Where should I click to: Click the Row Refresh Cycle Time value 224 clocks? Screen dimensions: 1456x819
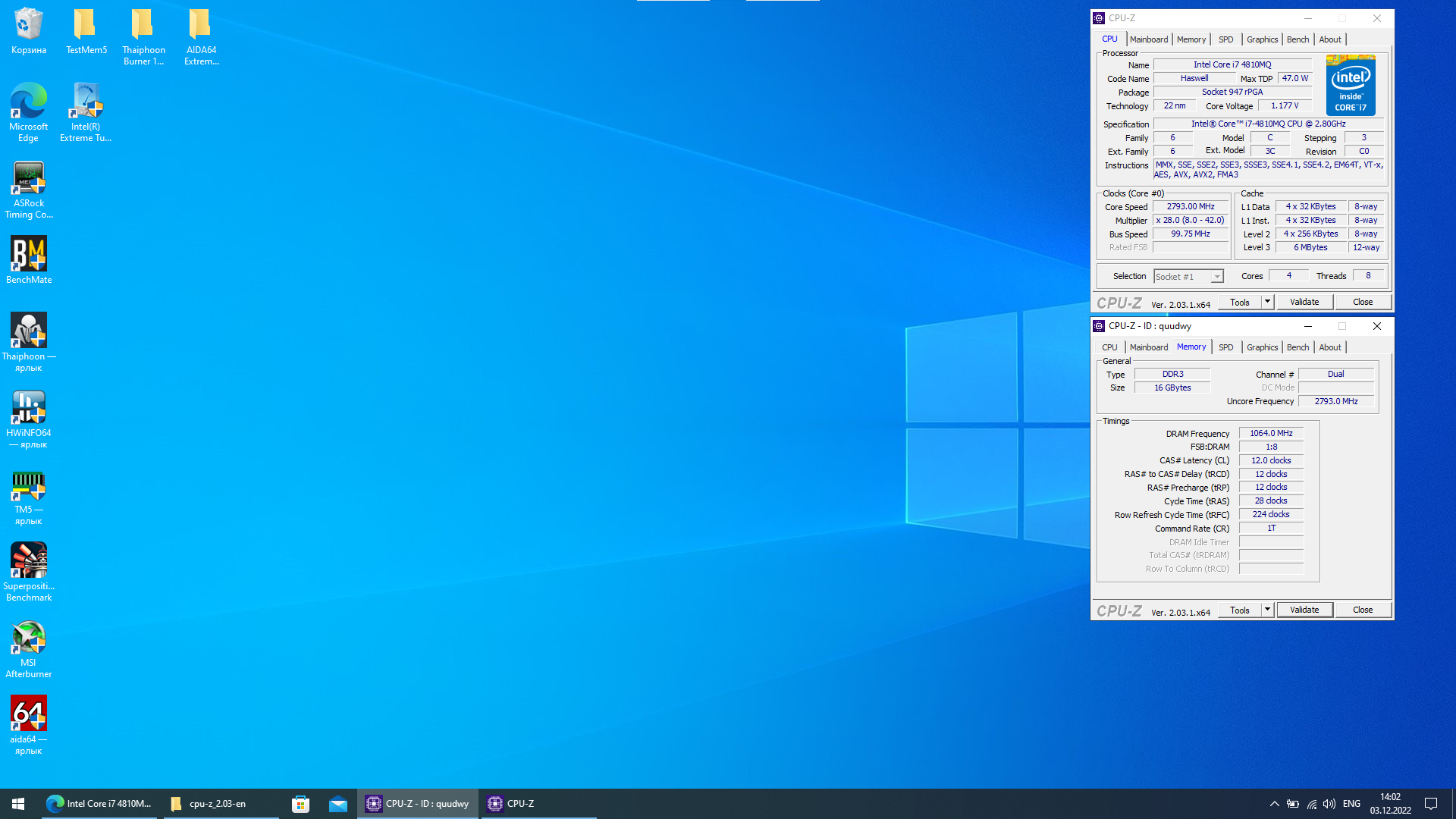[1271, 514]
